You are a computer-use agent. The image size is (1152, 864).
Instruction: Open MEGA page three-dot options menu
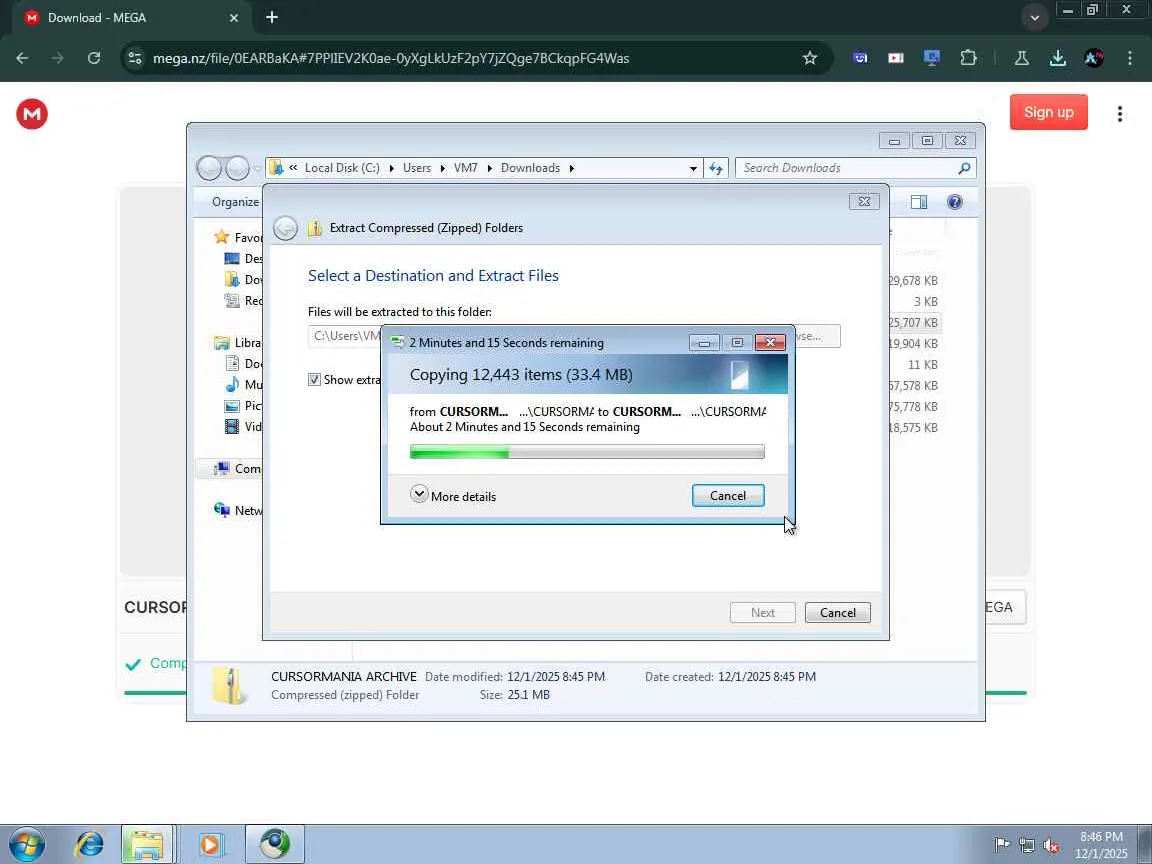tap(1120, 114)
